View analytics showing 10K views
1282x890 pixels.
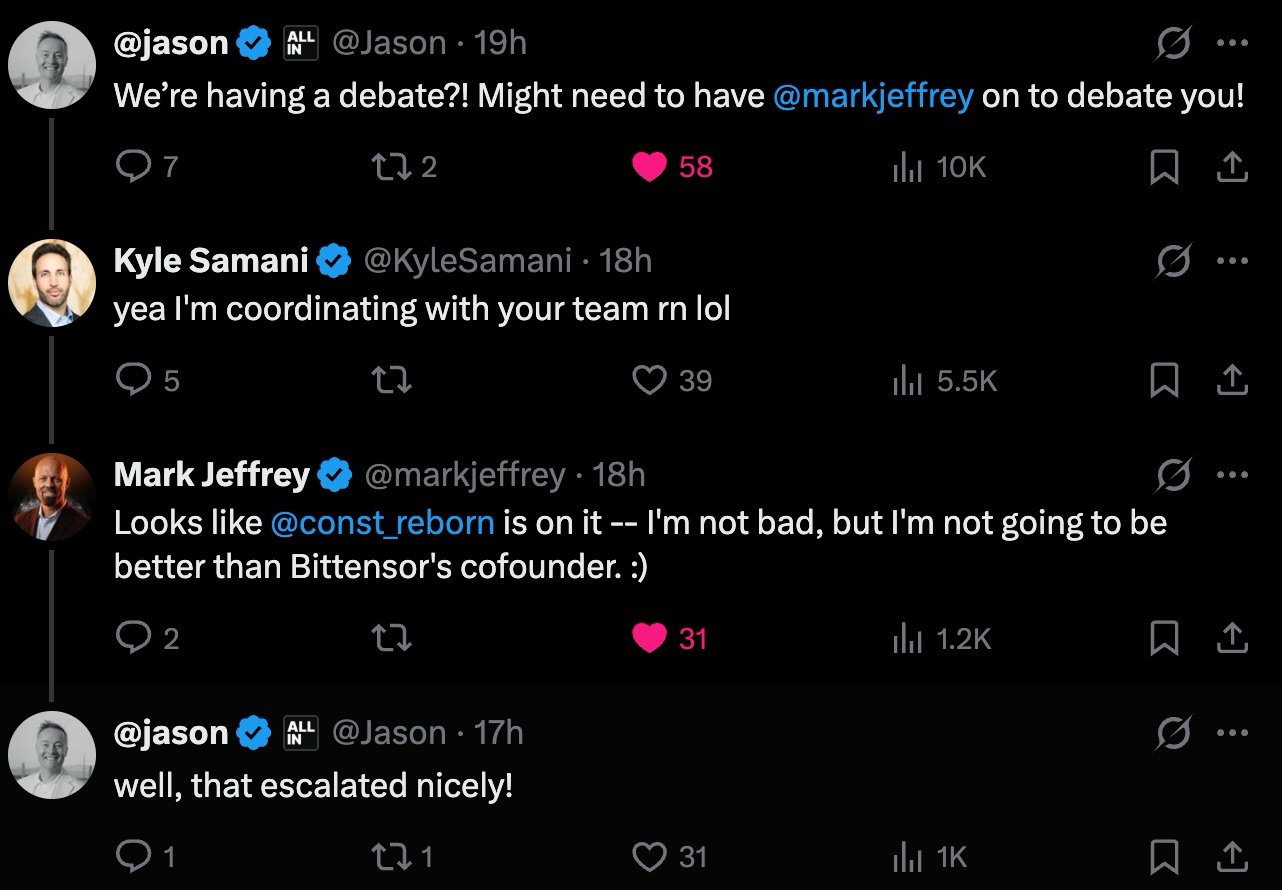(x=938, y=167)
